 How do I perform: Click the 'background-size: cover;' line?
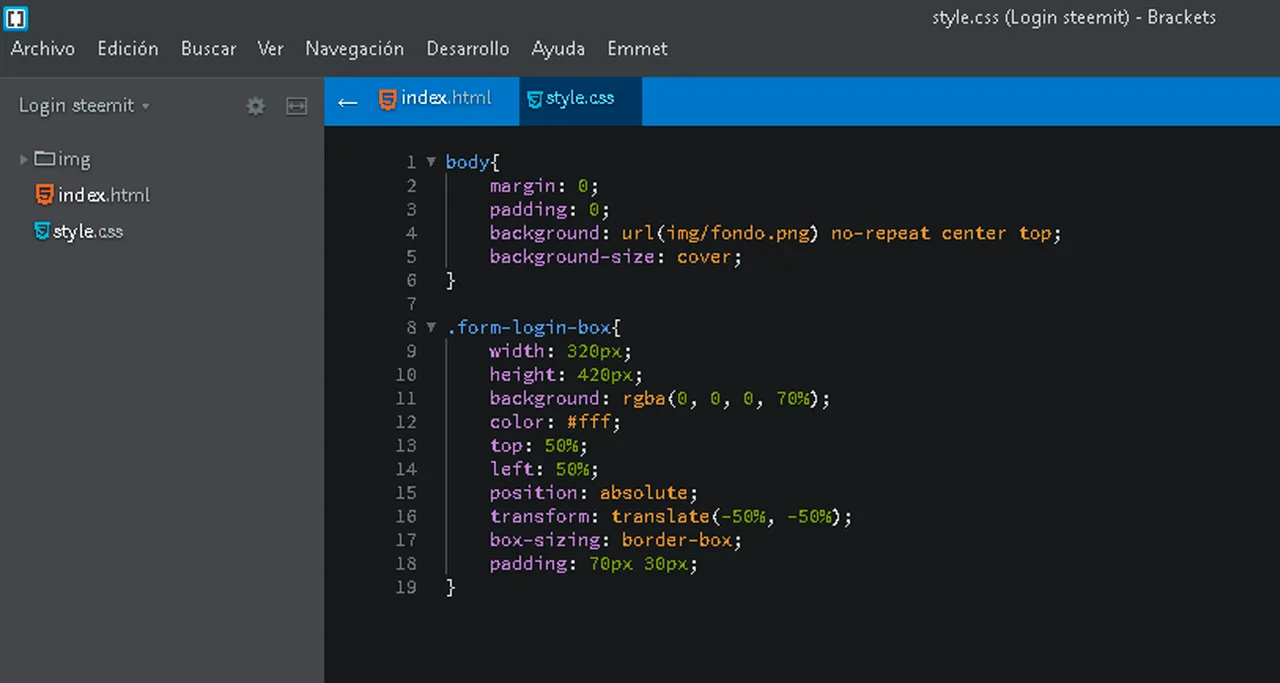615,257
